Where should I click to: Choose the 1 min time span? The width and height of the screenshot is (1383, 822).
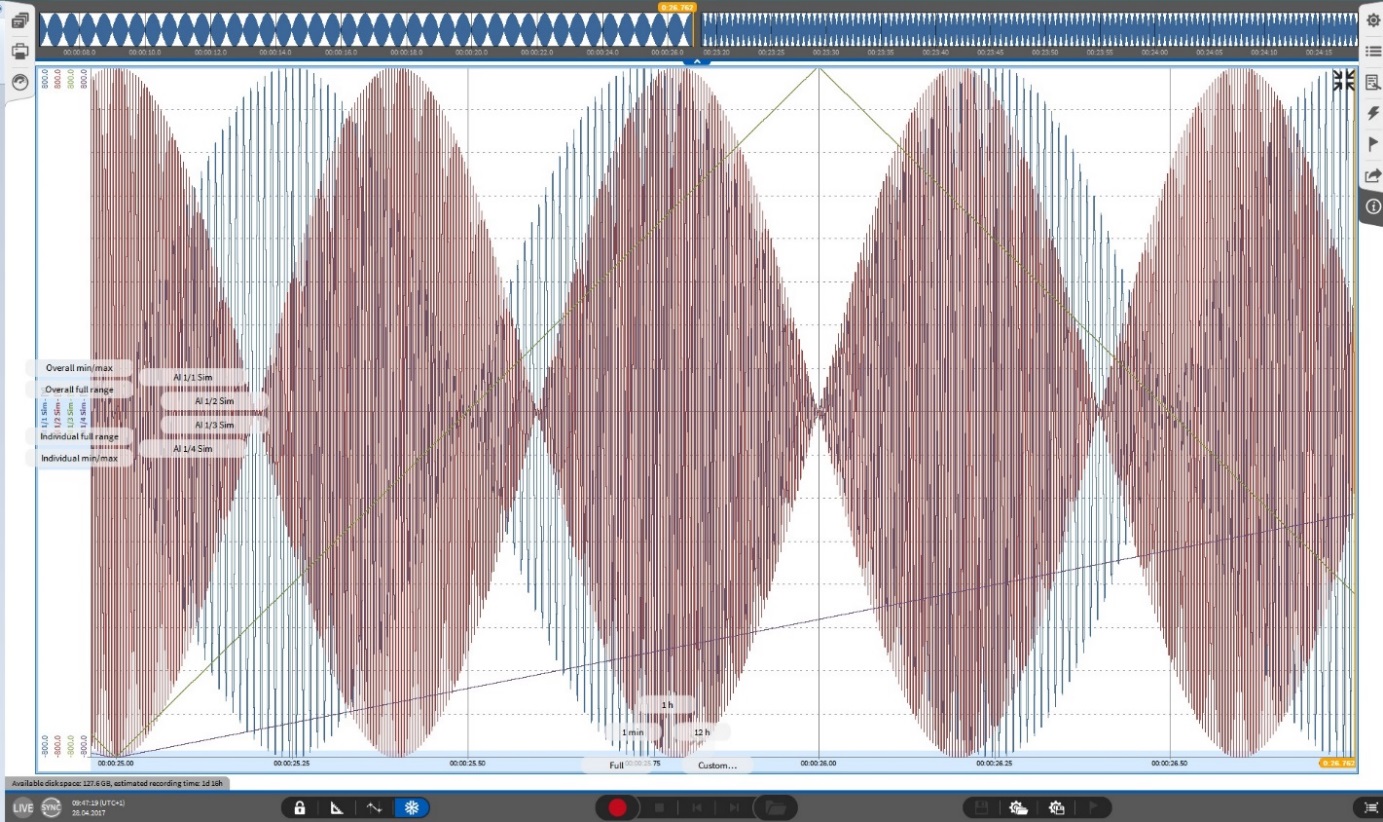(633, 732)
